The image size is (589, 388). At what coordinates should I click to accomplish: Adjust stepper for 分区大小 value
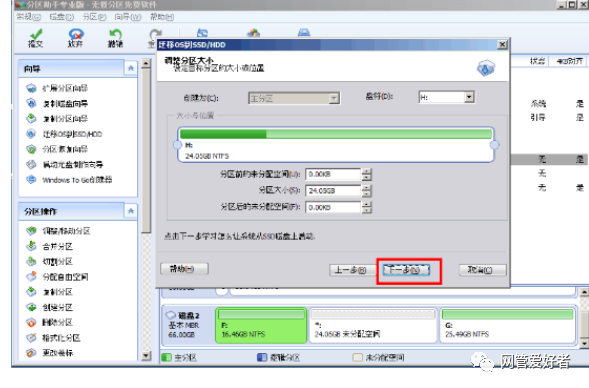coord(367,191)
